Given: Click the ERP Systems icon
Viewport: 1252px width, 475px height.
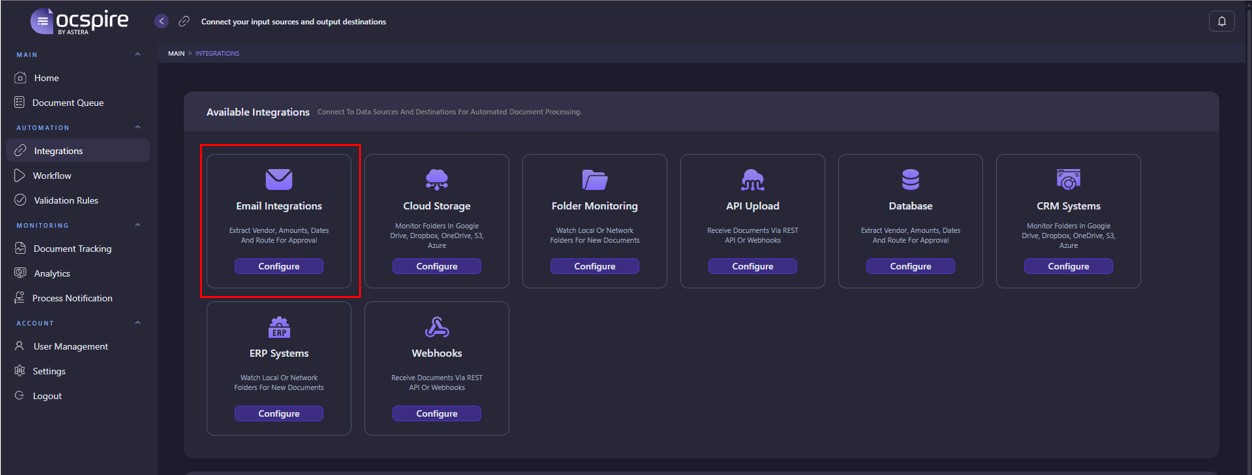Looking at the screenshot, I should tap(279, 327).
